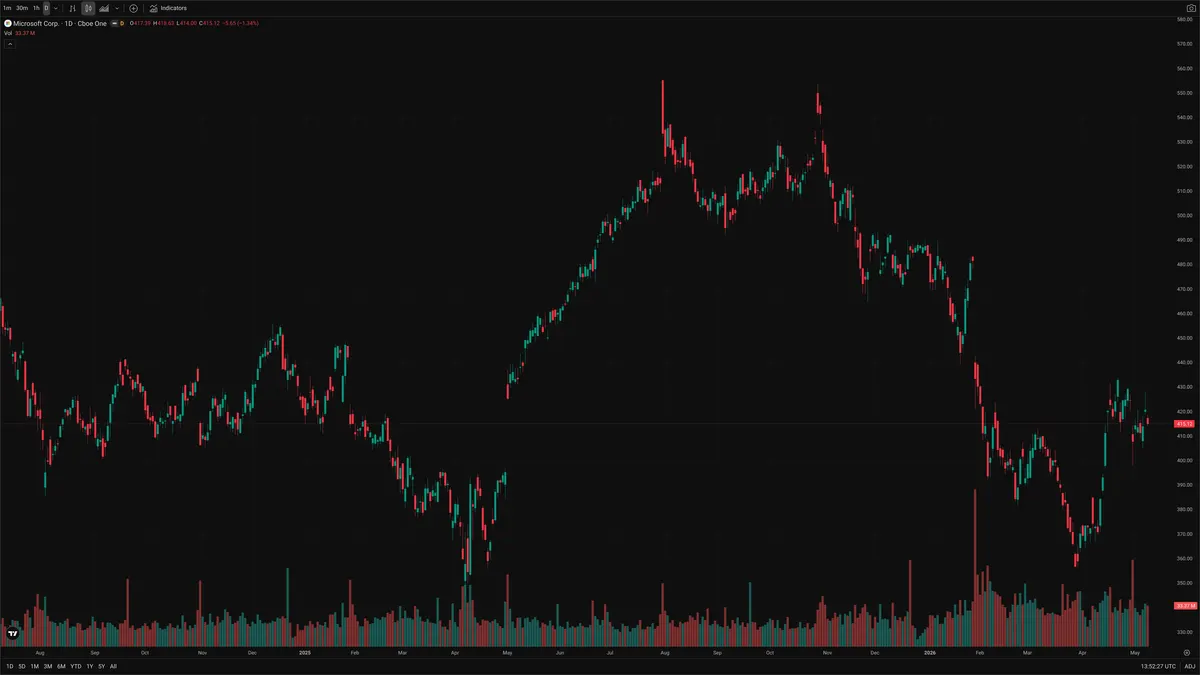Set the date range to YTD
Screen dimensions: 1200x675
coord(76,666)
